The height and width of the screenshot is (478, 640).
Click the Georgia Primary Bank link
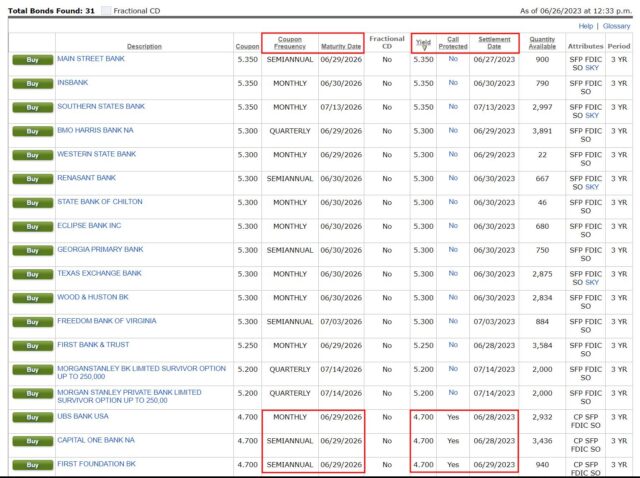[100, 249]
